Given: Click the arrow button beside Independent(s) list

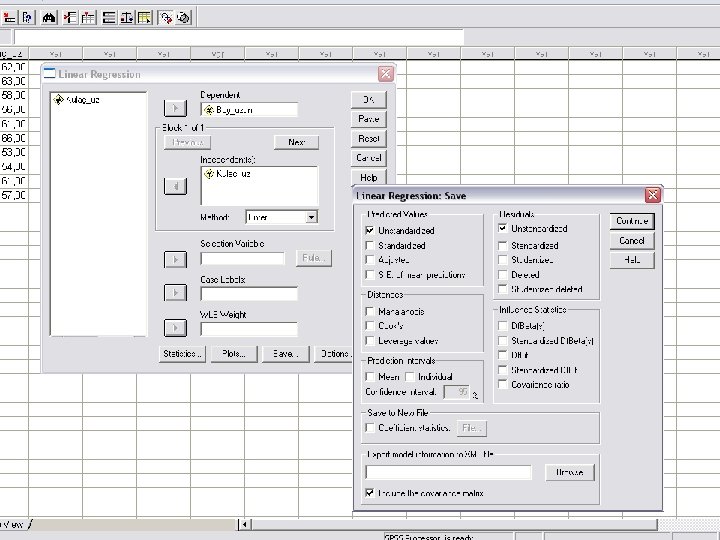Looking at the screenshot, I should 175,186.
